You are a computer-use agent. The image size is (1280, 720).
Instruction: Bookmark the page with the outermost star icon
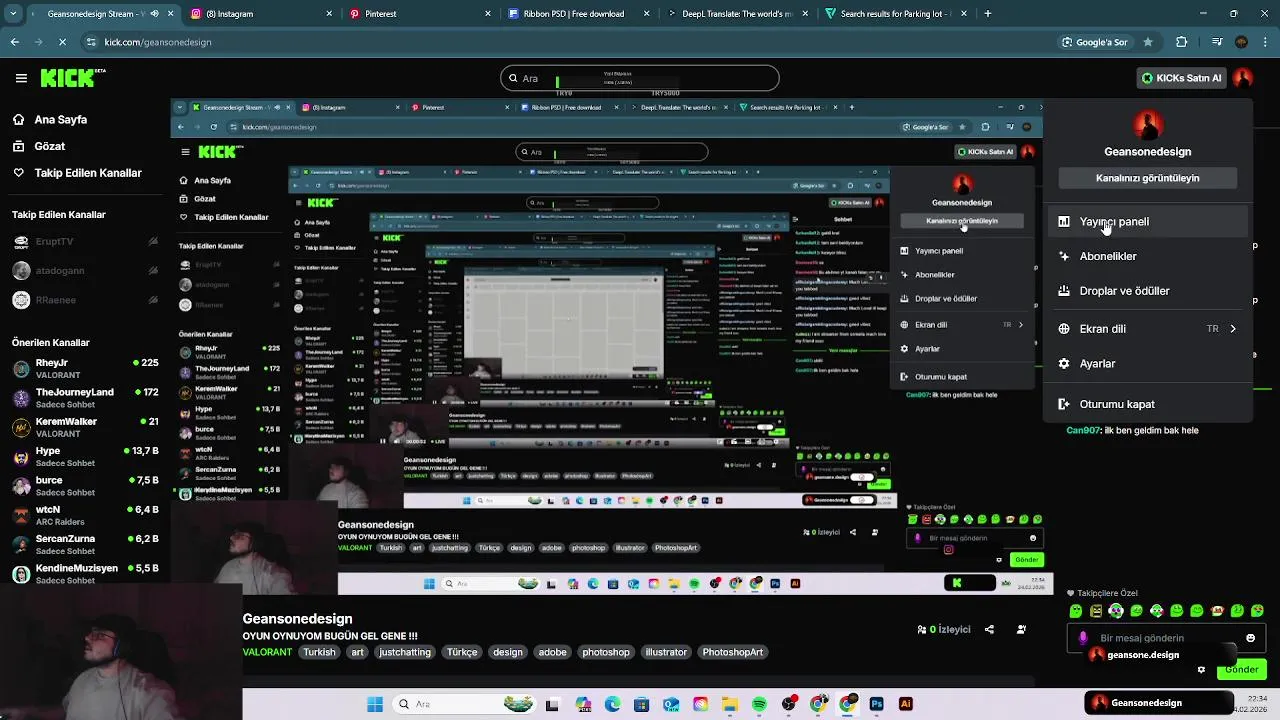[x=1148, y=42]
